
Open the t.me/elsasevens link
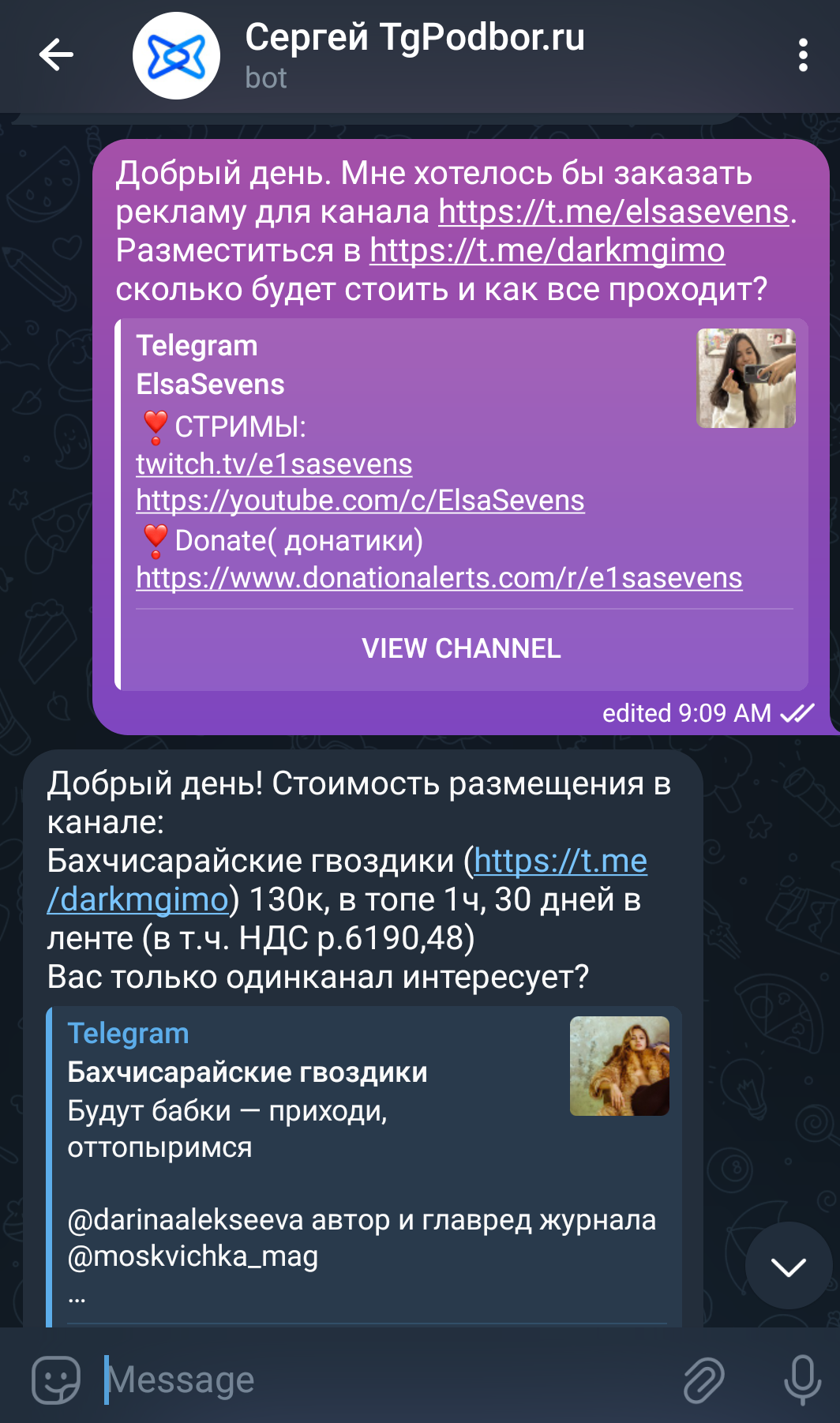613,212
